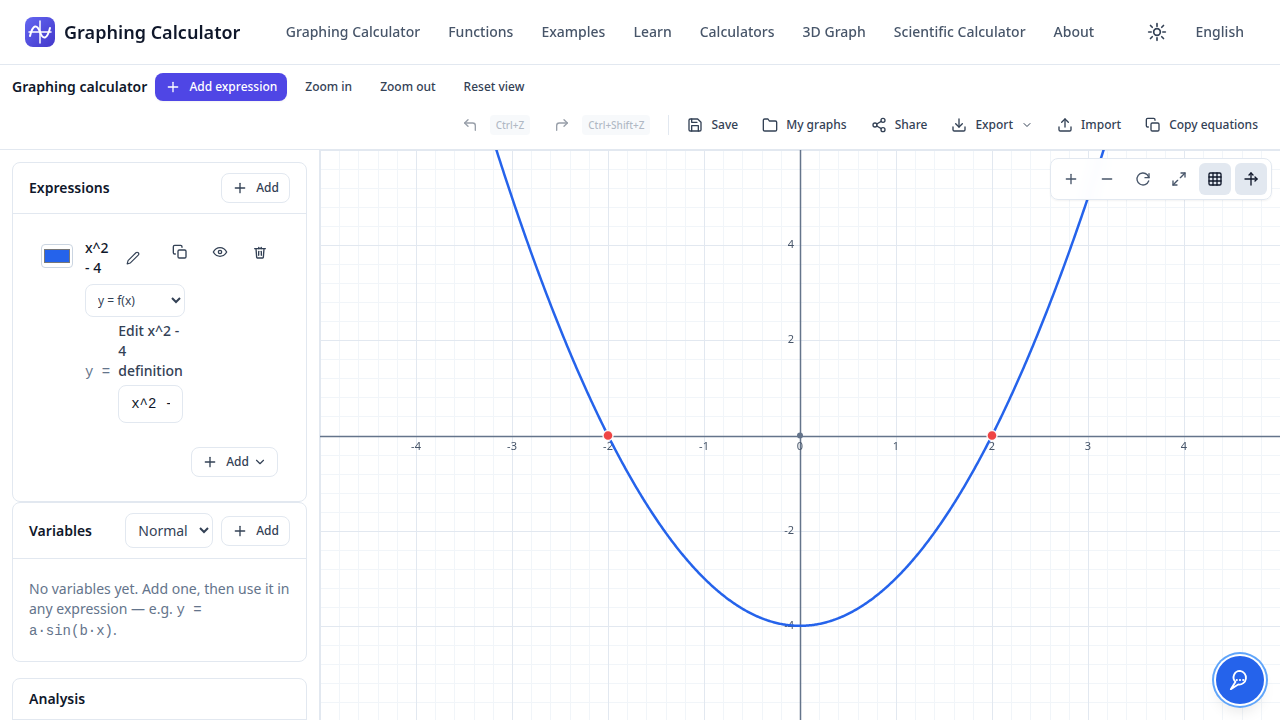Delete the x^2 - 4 expression with trash icon
Screen dimensions: 1280x720
[x=260, y=252]
